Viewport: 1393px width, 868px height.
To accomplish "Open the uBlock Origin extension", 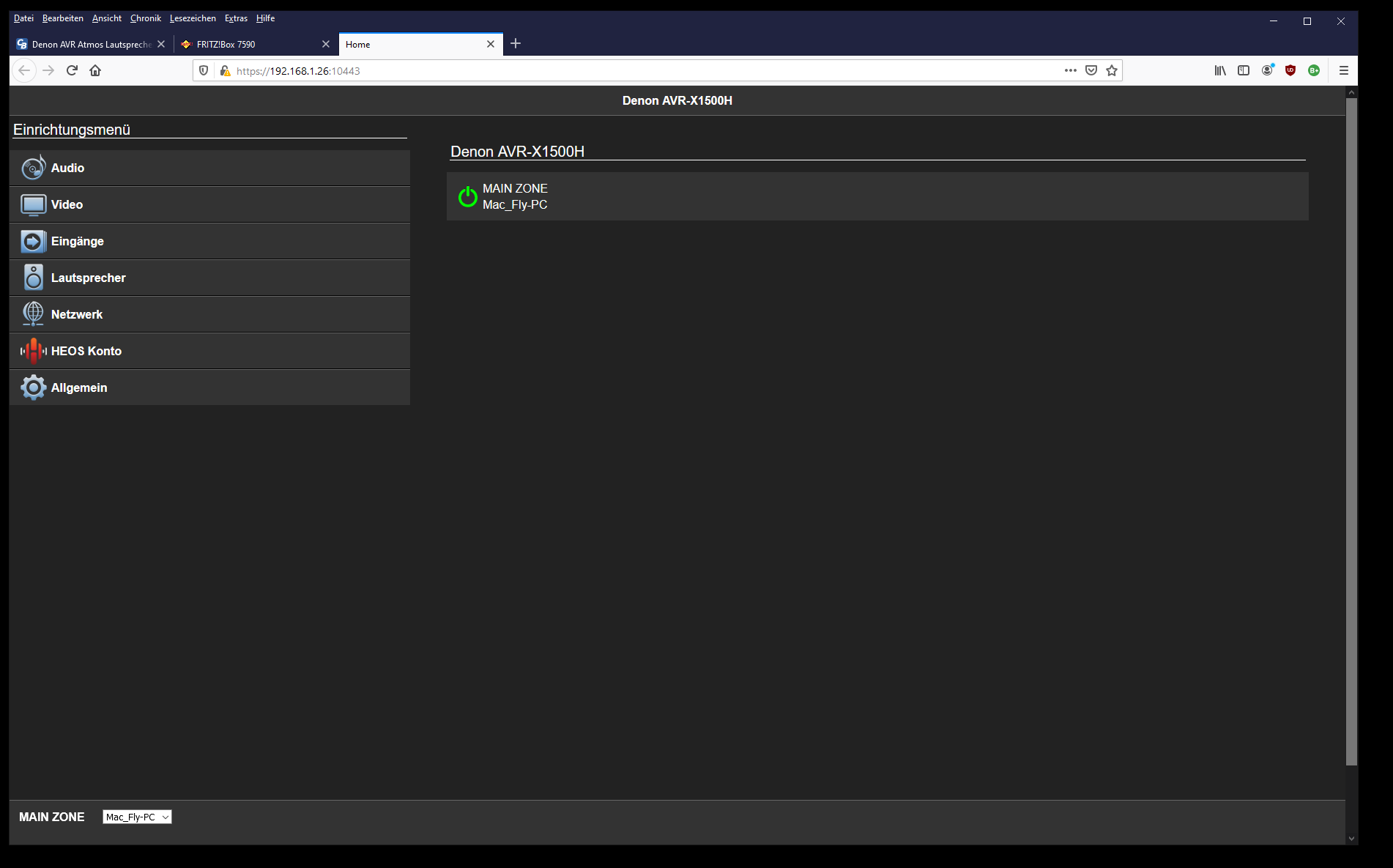I will click(1290, 70).
